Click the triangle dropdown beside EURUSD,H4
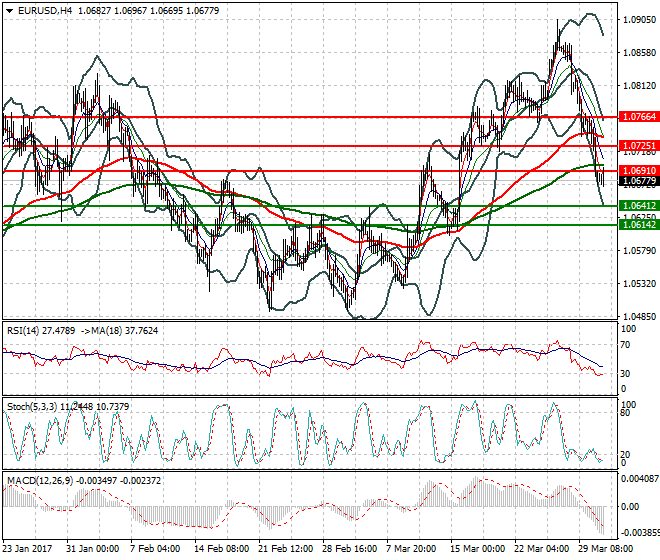 [9, 11]
